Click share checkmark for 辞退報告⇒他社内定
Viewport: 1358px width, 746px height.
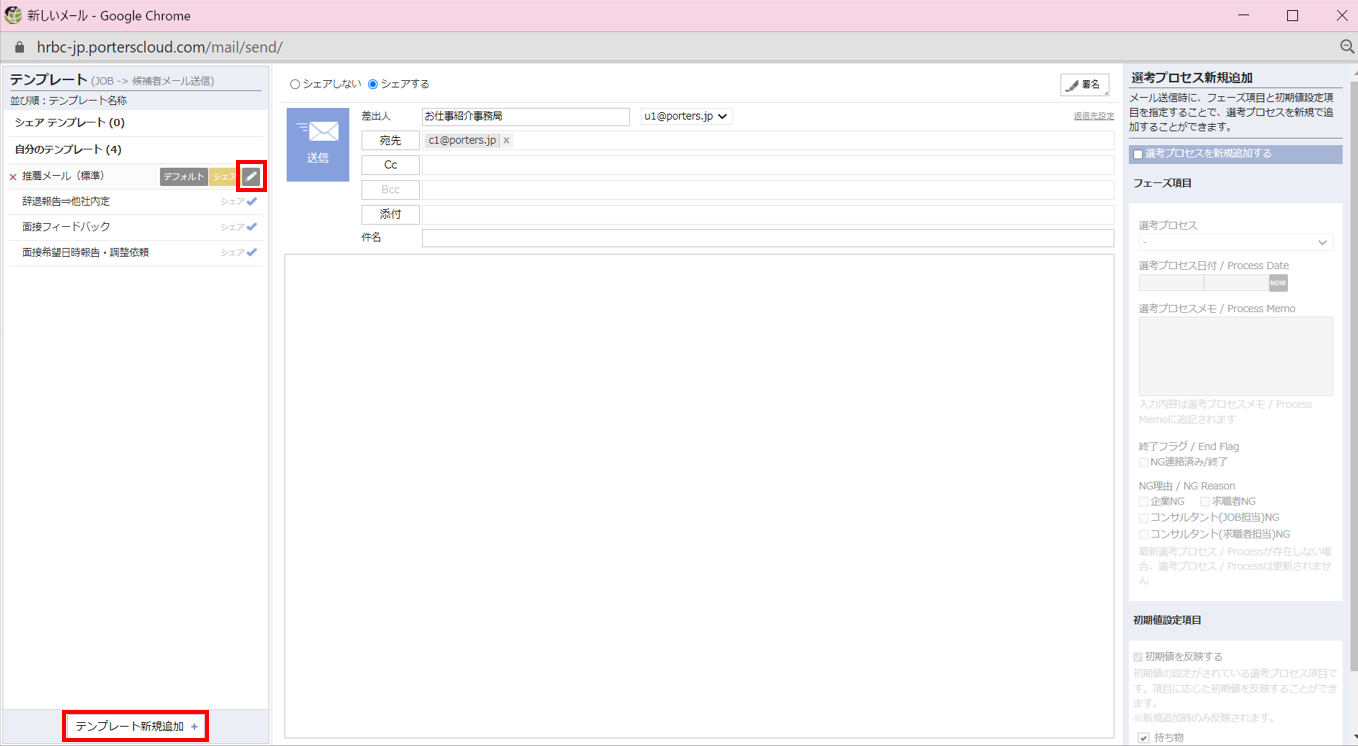[252, 201]
